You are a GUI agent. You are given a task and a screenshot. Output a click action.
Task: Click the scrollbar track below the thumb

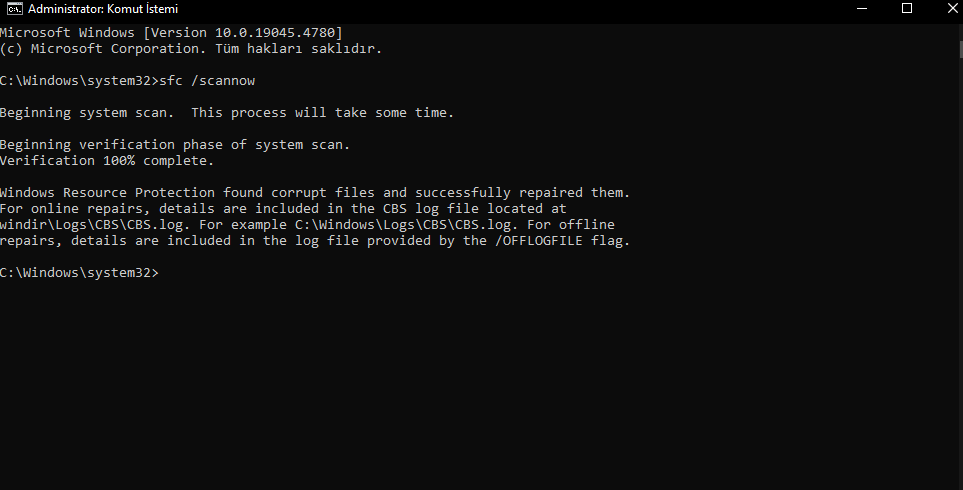point(959,270)
